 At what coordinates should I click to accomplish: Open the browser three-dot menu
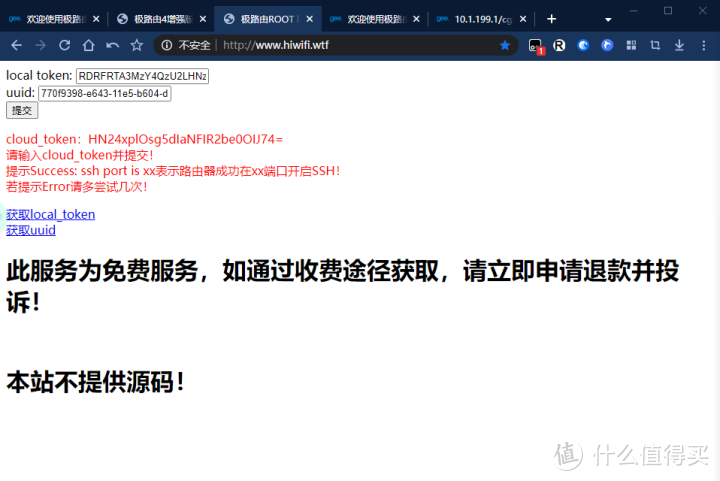tap(703, 45)
